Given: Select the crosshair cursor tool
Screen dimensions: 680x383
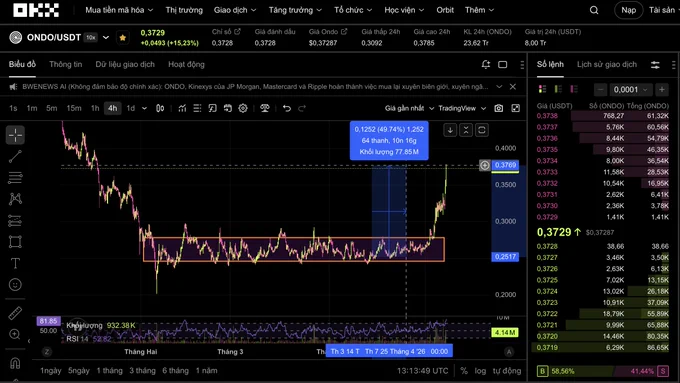Looking at the screenshot, I should 15,135.
